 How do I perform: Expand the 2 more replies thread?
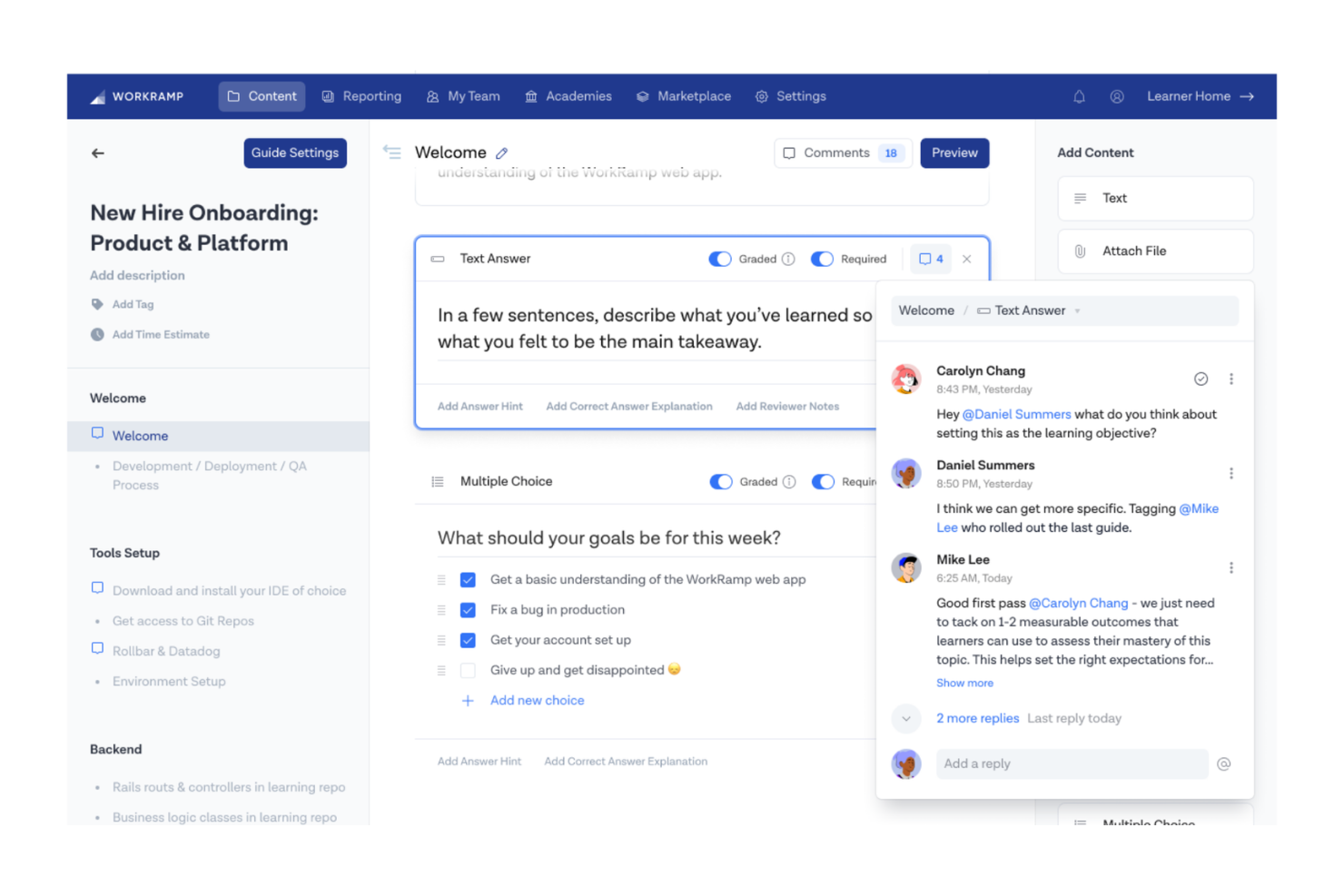click(x=978, y=718)
